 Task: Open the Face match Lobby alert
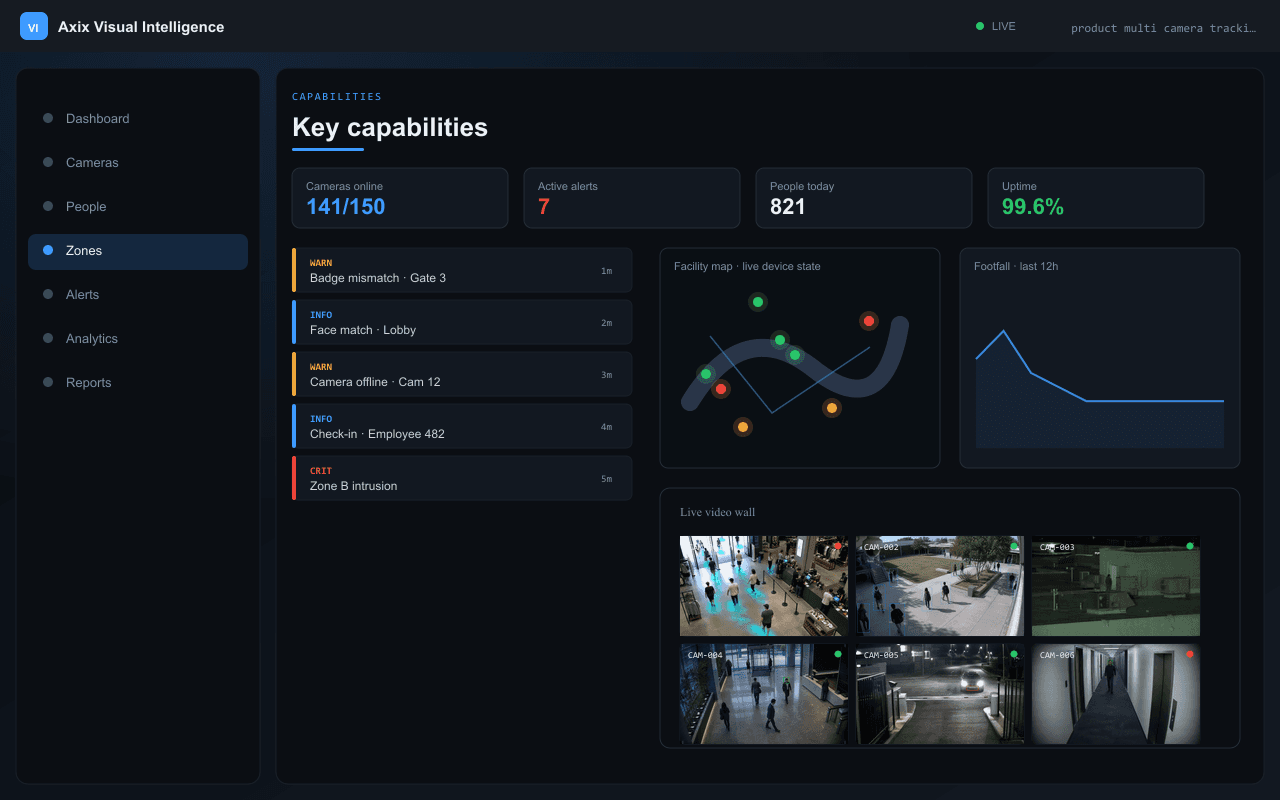point(462,322)
